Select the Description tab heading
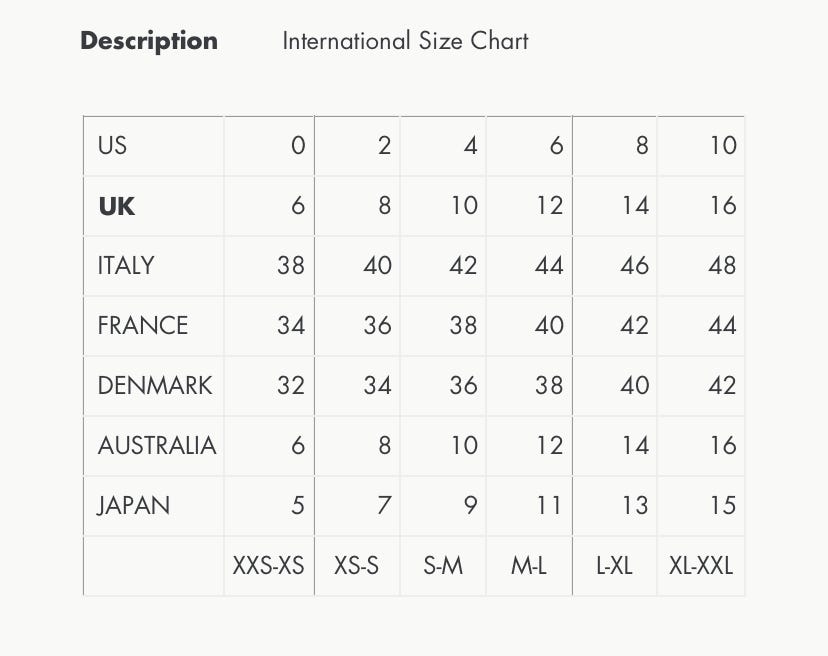Screen dimensions: 828x656 [149, 41]
